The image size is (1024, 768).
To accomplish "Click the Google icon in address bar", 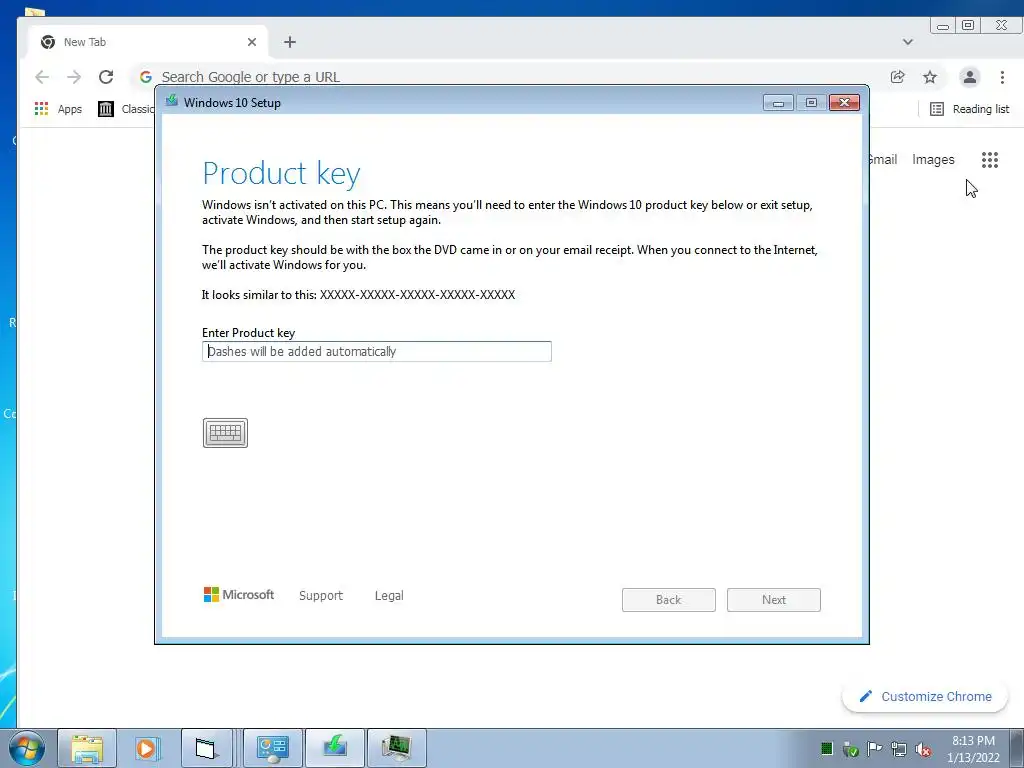I will (146, 77).
